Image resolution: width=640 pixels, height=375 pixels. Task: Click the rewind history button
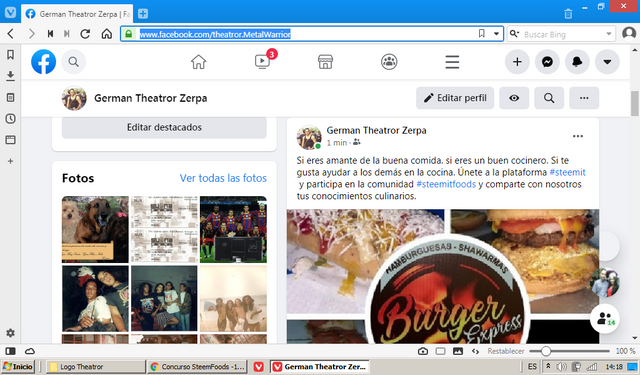[50, 34]
